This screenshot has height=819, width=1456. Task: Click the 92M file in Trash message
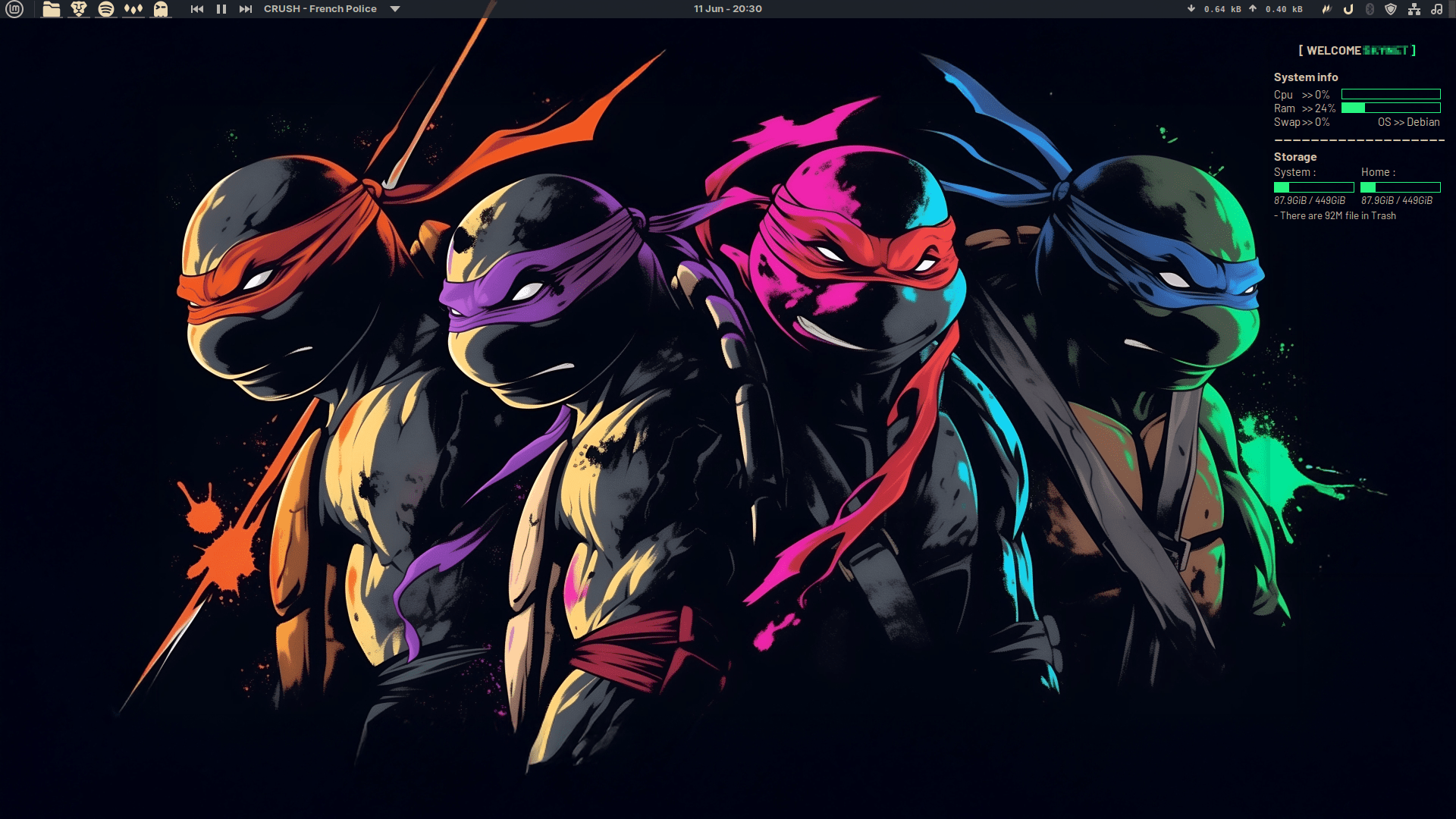(x=1335, y=216)
